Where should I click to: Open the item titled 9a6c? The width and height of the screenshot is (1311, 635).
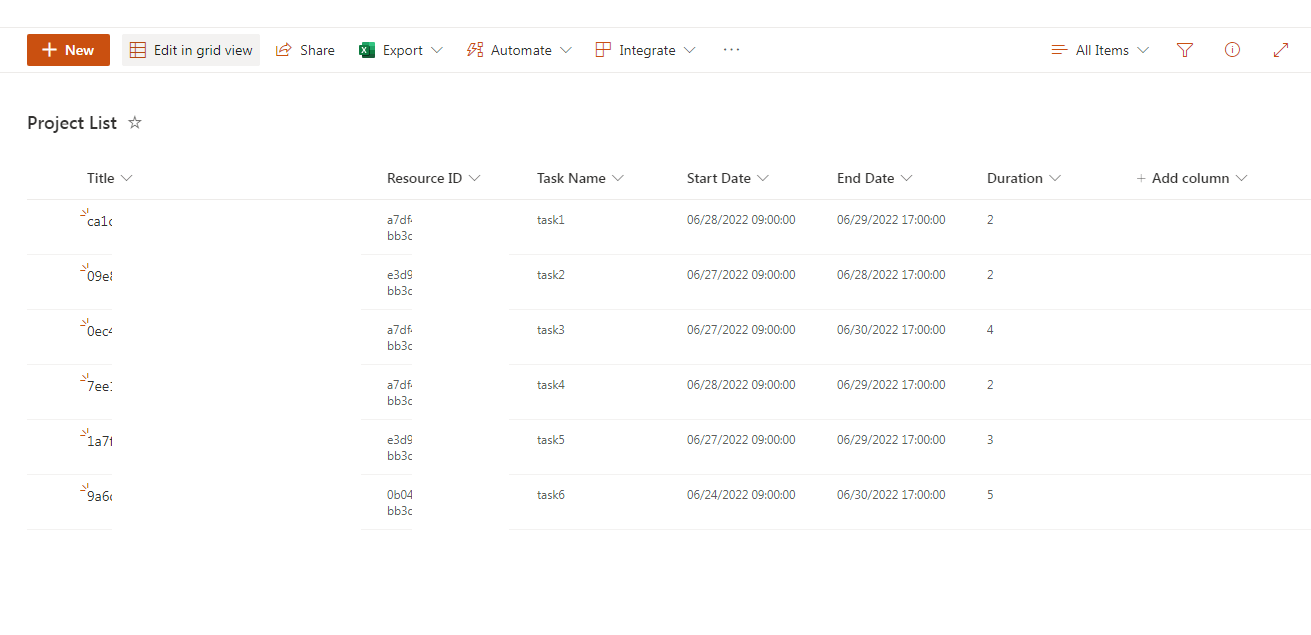click(99, 496)
